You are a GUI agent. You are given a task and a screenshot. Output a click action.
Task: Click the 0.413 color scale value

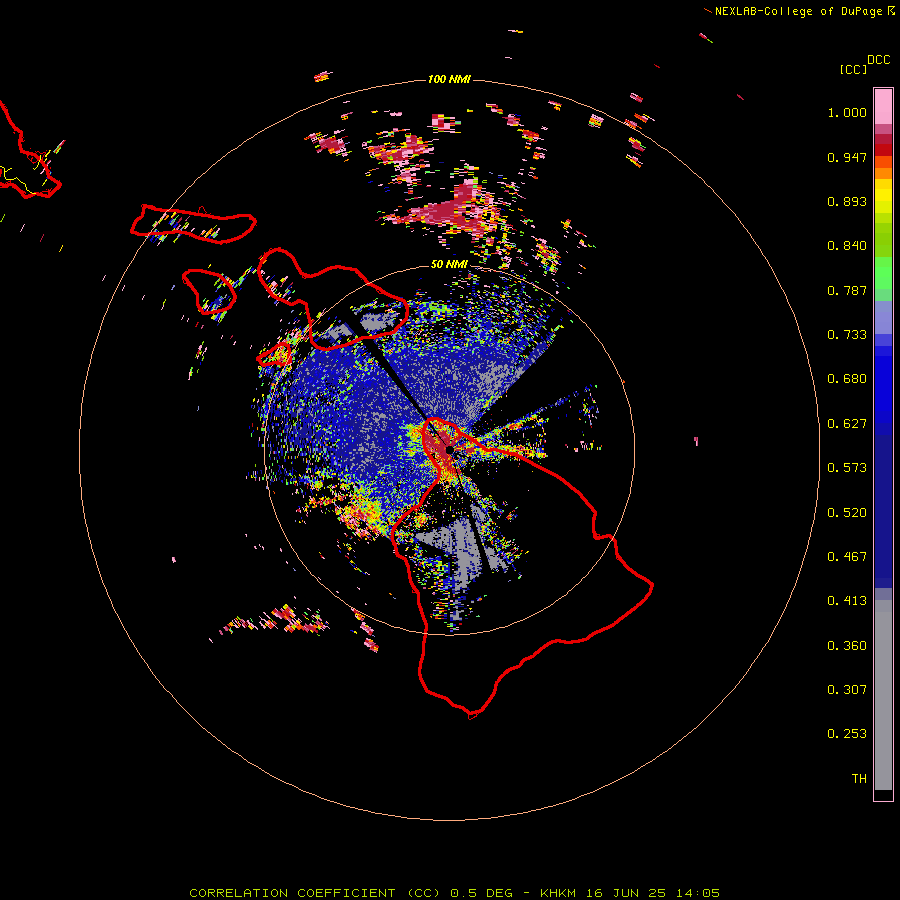(847, 601)
